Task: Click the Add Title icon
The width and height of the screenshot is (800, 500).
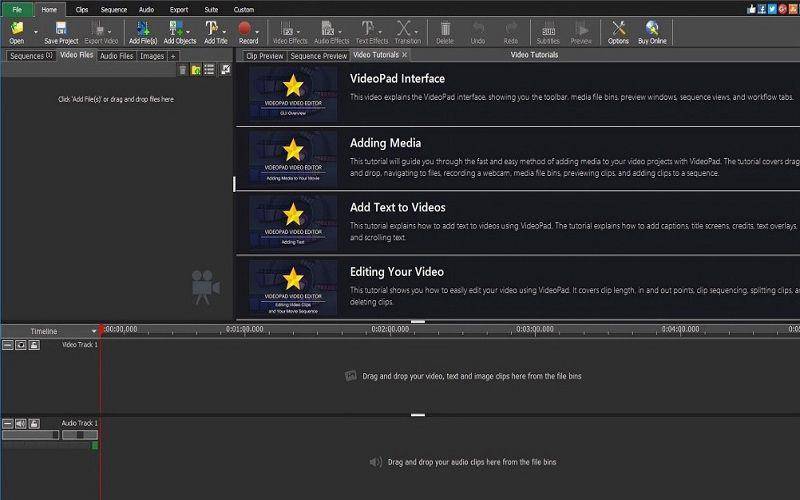Action: point(211,28)
